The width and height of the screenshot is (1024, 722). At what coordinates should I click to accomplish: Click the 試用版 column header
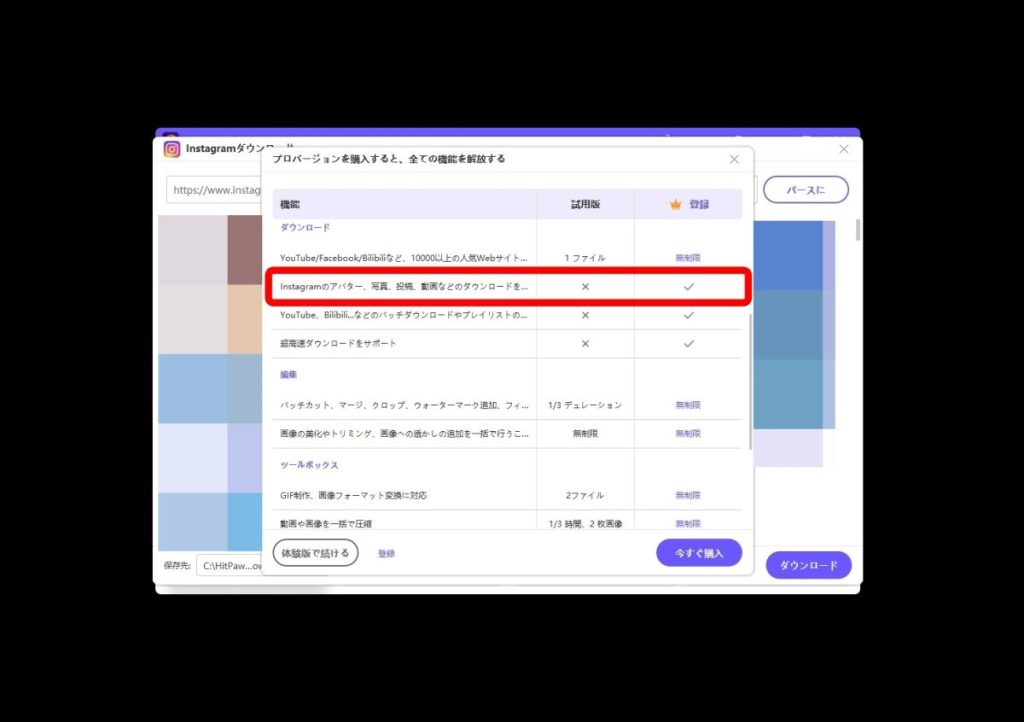[x=585, y=204]
